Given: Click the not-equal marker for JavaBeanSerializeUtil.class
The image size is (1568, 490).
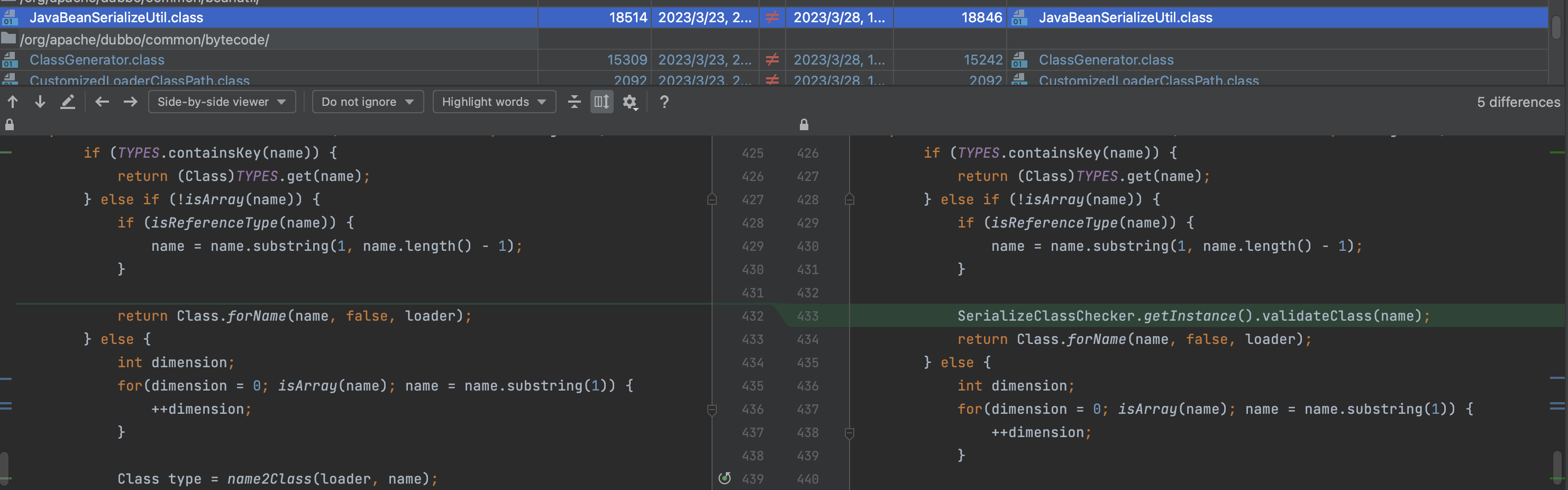Looking at the screenshot, I should click(x=772, y=17).
